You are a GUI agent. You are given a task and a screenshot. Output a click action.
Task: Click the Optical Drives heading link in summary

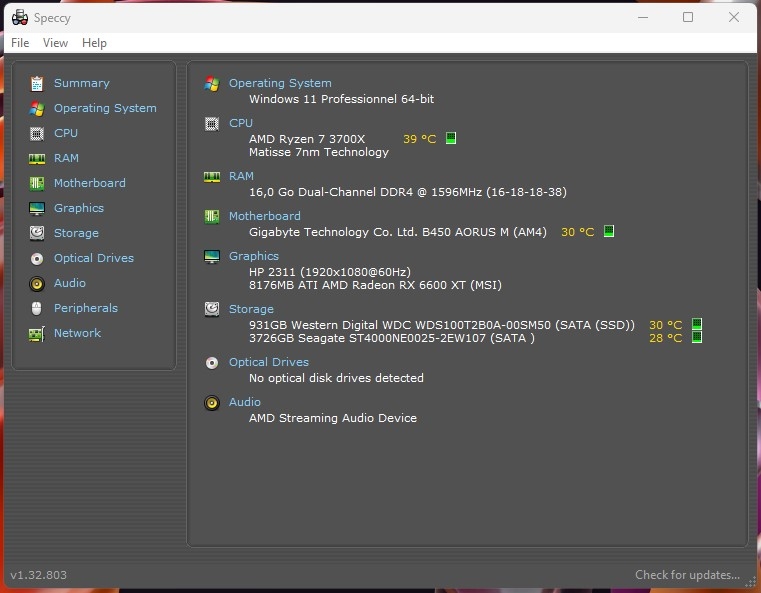269,362
